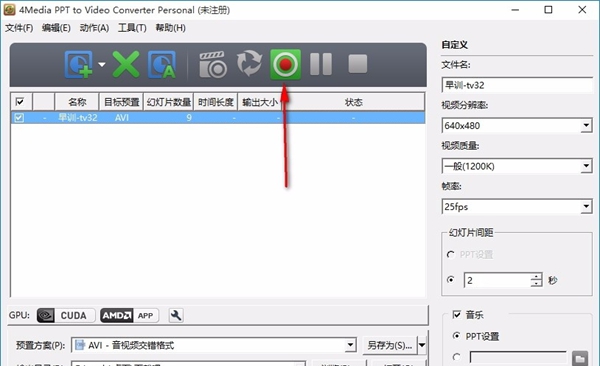
Task: Click the slide count value 9
Action: coord(189,118)
